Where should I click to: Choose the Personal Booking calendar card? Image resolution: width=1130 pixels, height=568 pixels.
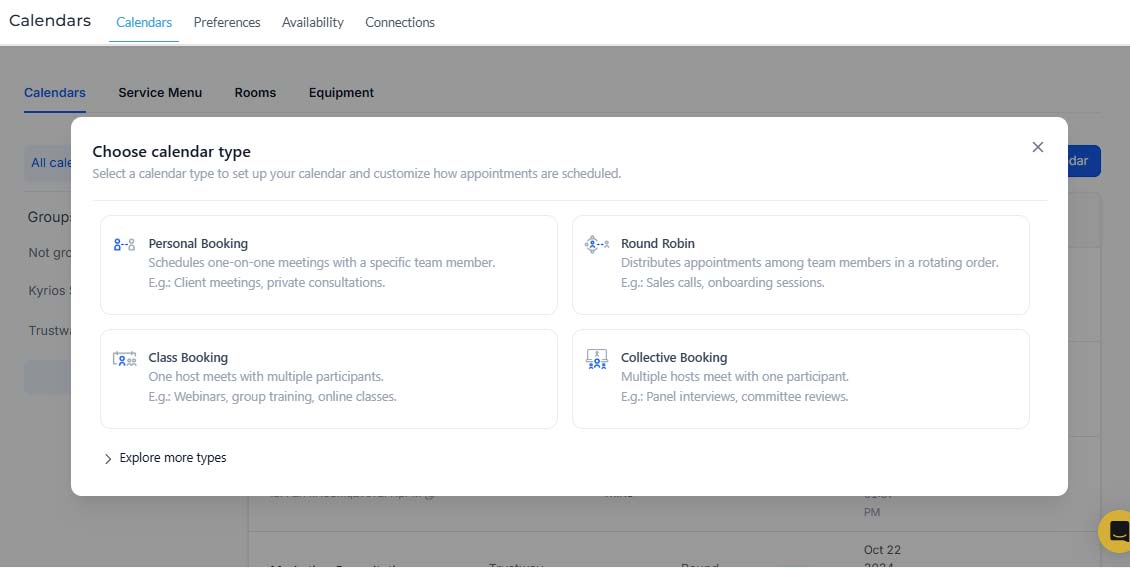pos(329,265)
